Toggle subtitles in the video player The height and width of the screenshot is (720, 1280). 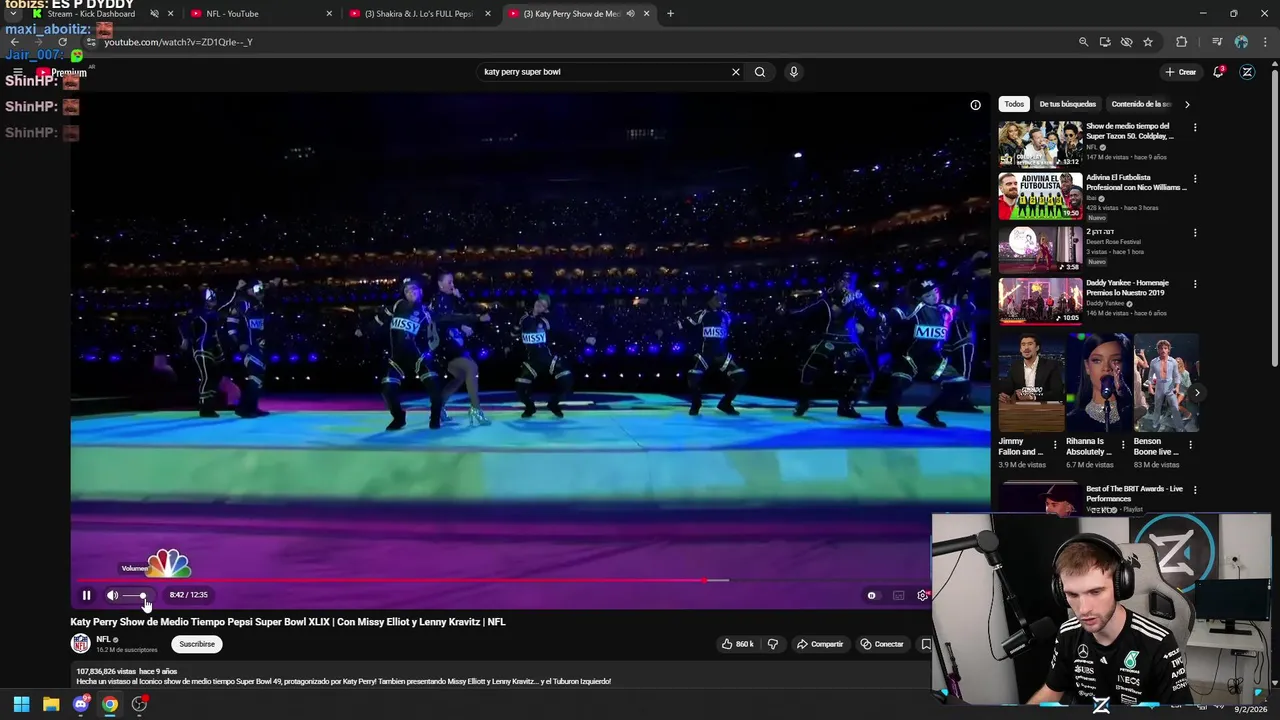coord(898,595)
